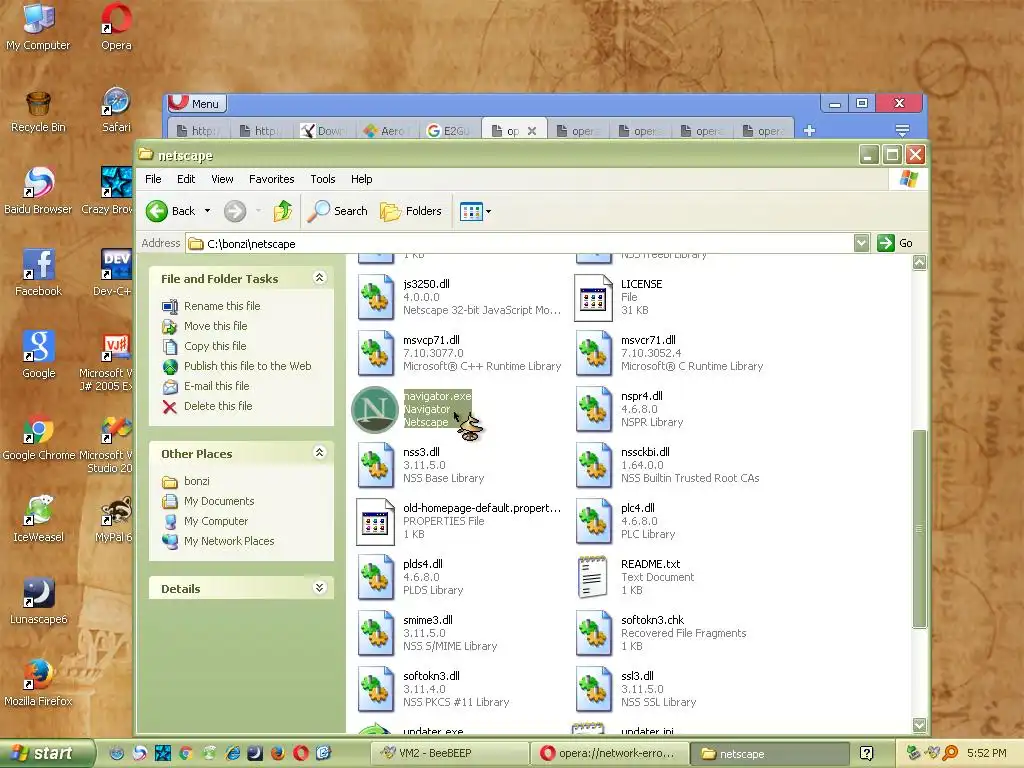
Task: Select the softokn3.chk file icon
Action: tap(593, 633)
